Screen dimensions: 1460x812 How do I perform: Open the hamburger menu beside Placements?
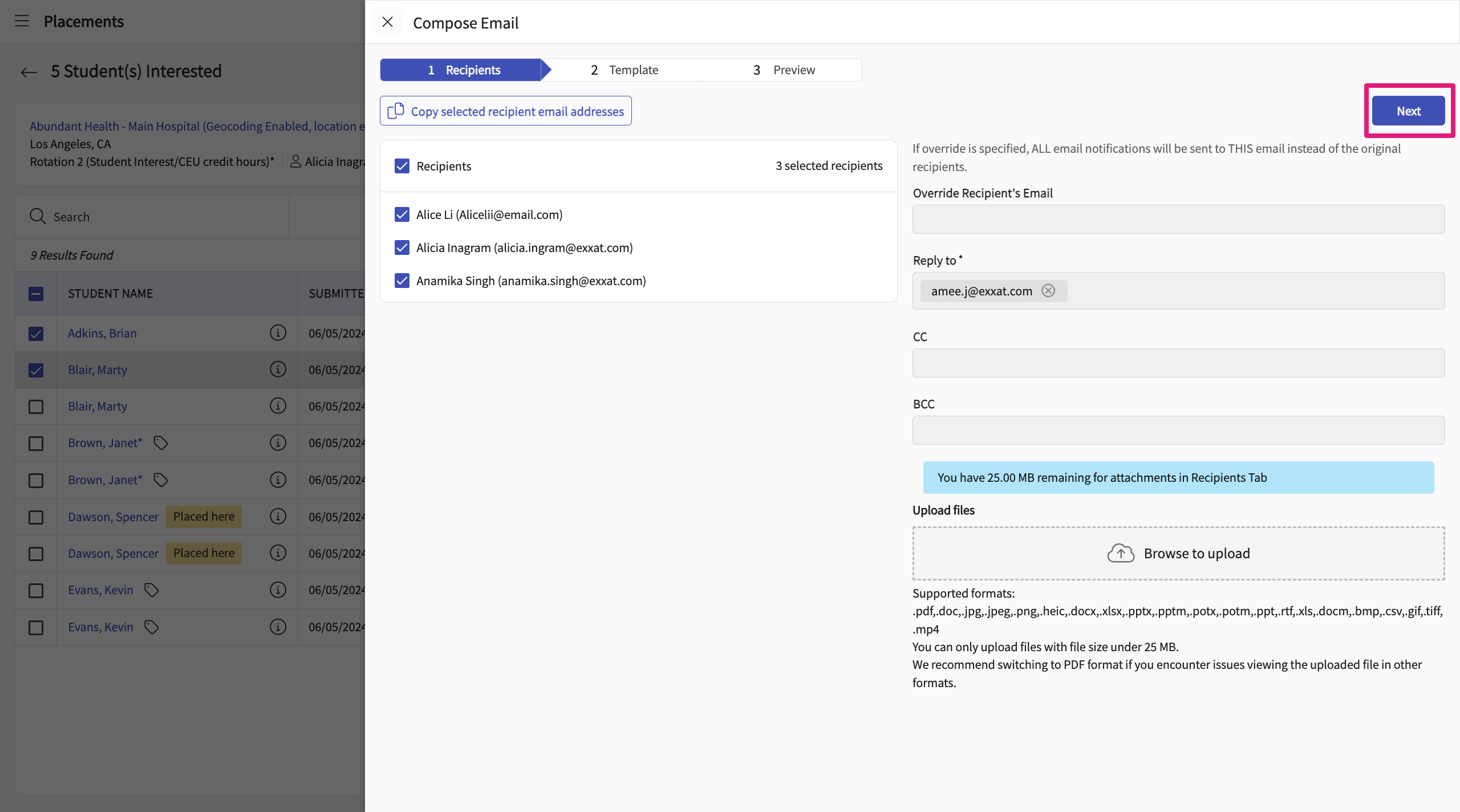click(x=22, y=21)
